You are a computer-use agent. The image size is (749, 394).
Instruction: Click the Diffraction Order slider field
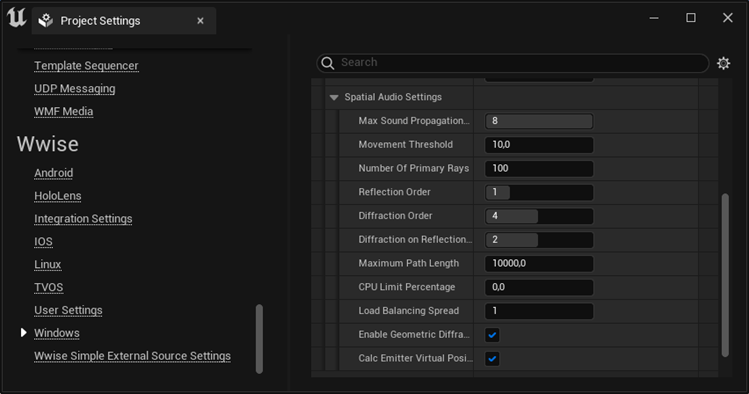[x=539, y=216]
